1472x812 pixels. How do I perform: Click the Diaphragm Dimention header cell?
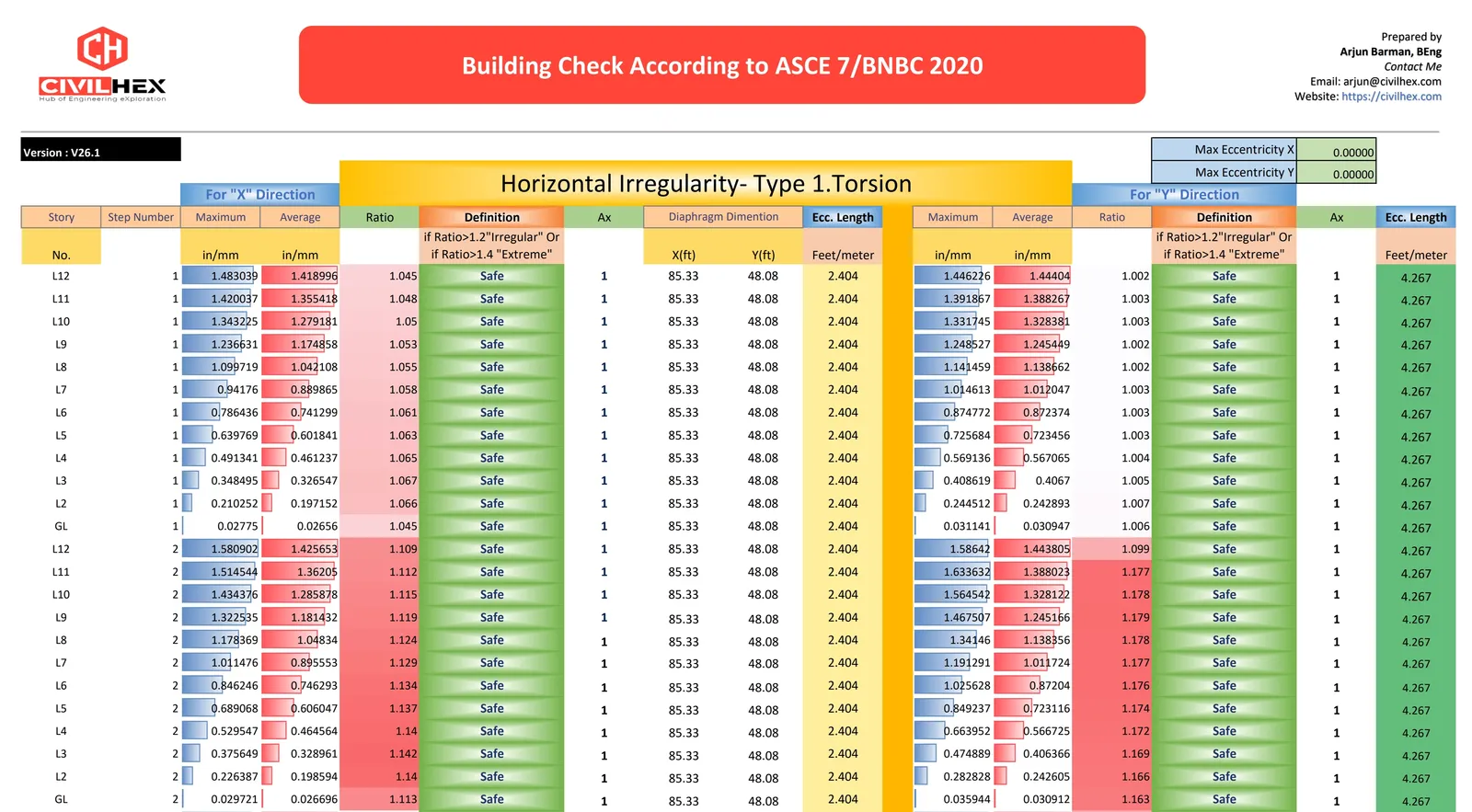pos(722,218)
